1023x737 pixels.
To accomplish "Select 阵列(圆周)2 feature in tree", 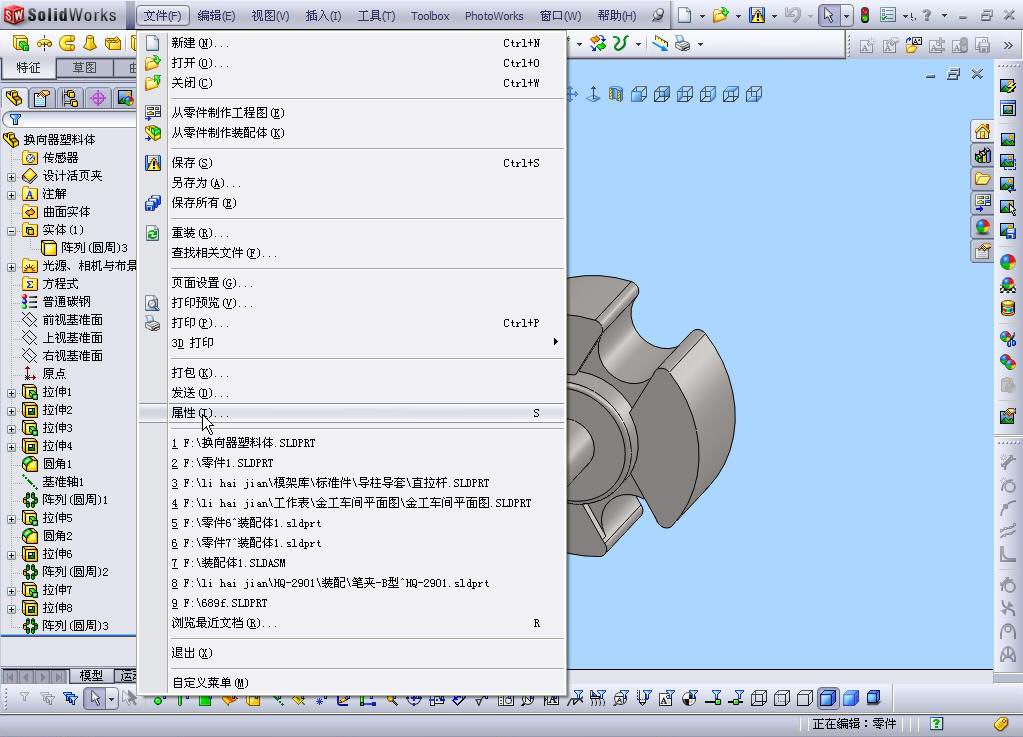I will pos(65,572).
